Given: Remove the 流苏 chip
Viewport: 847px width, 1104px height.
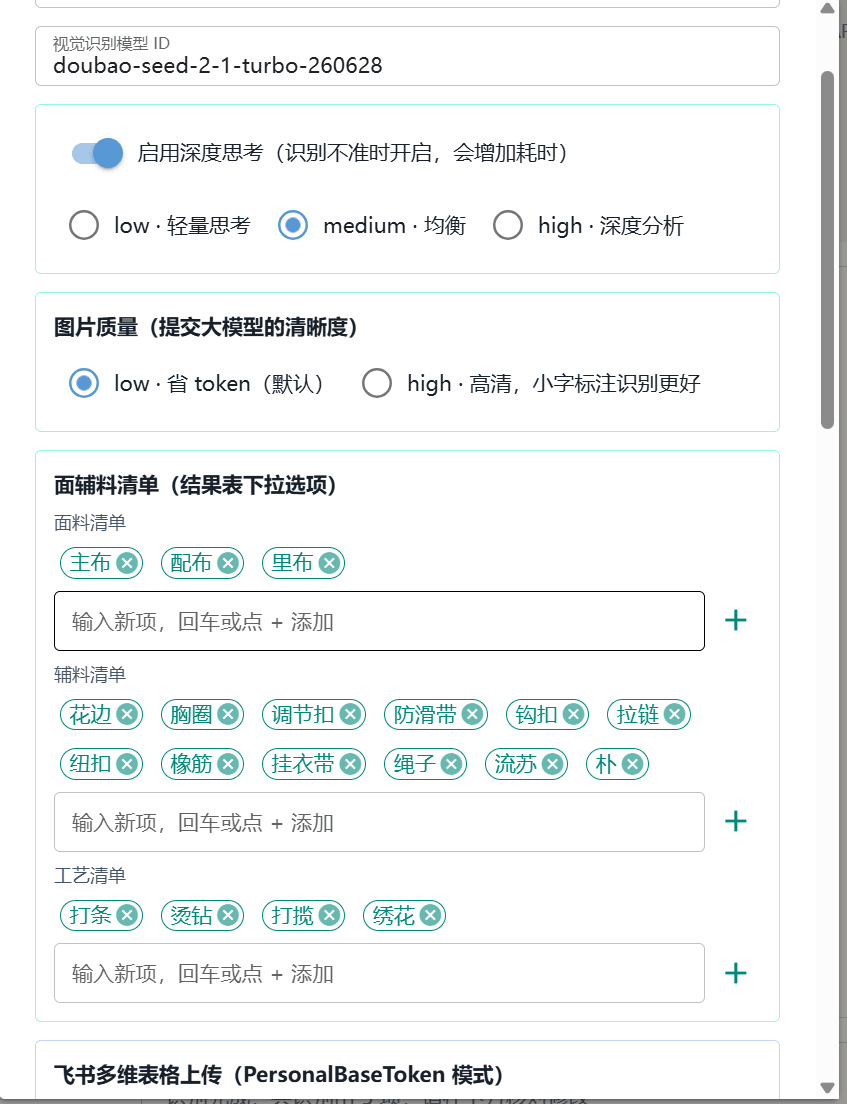Looking at the screenshot, I should click(x=552, y=764).
